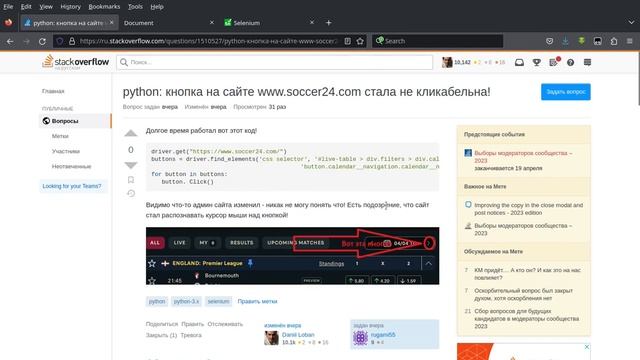This screenshot has height=360, width=640.
Task: Select Вопросы in the sidebar
Action: click(75, 121)
